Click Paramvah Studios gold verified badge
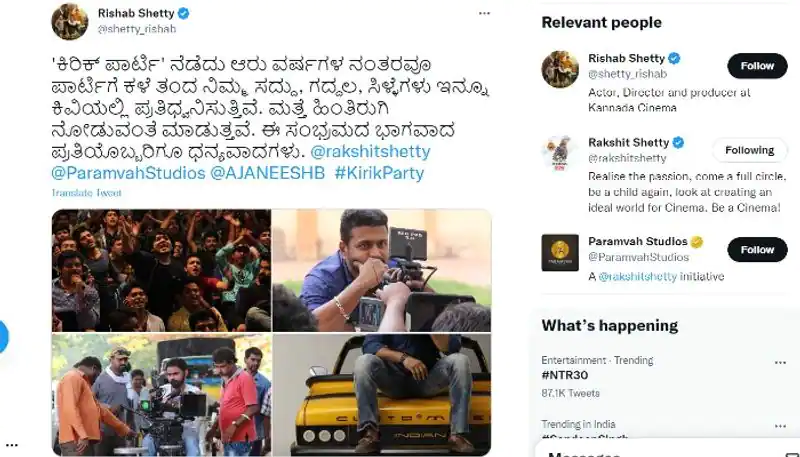 696,242
